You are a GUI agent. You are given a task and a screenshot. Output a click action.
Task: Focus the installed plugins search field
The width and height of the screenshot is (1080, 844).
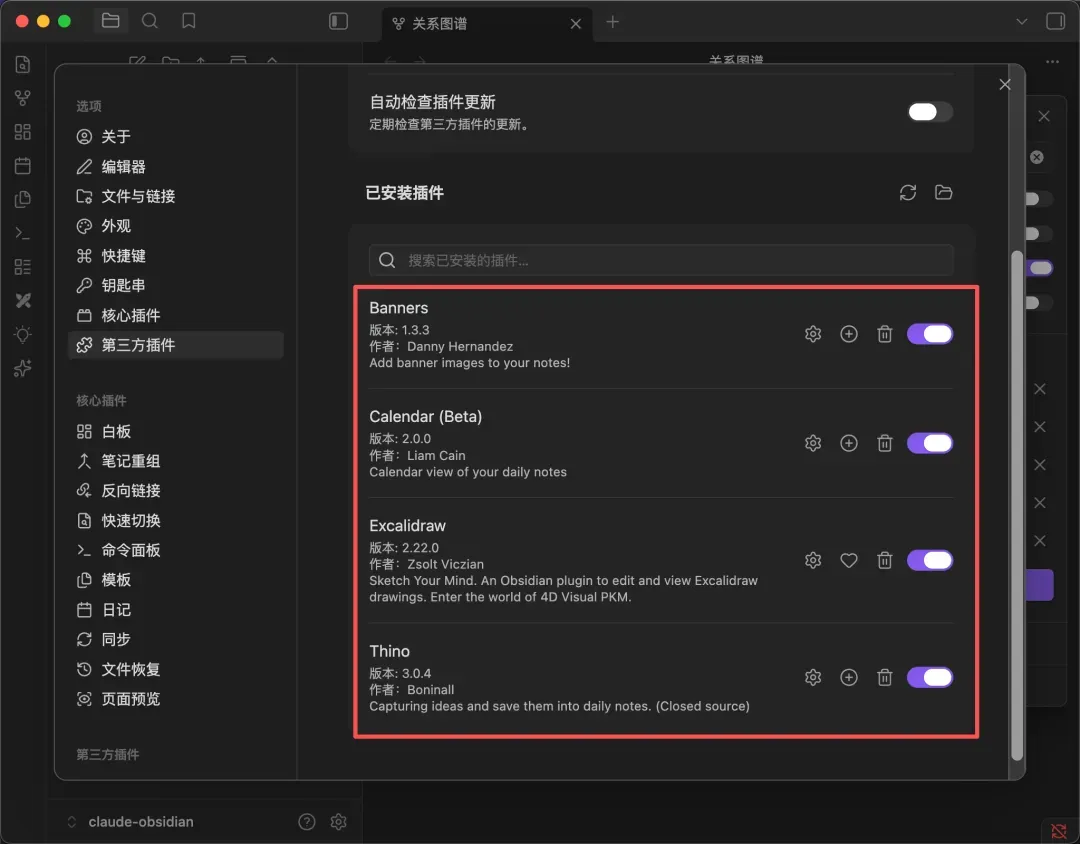(x=661, y=260)
